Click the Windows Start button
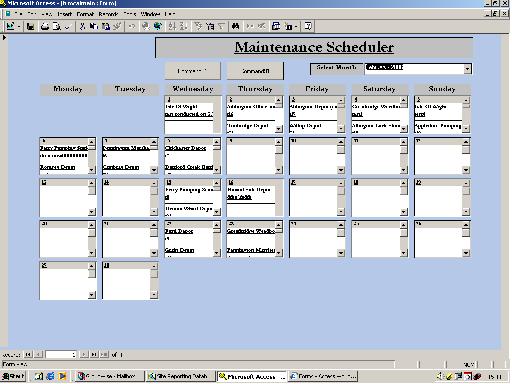 pyautogui.click(x=13, y=376)
